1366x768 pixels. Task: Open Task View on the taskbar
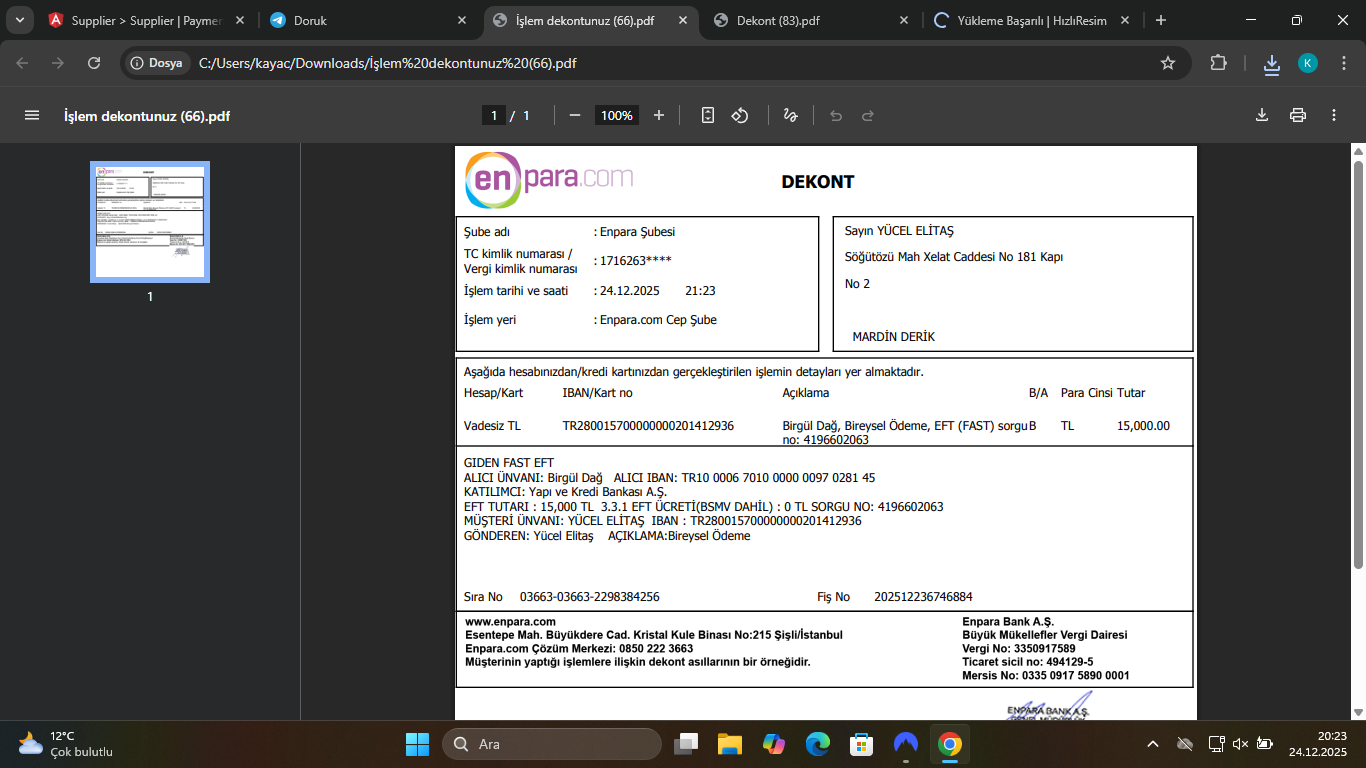click(x=686, y=744)
